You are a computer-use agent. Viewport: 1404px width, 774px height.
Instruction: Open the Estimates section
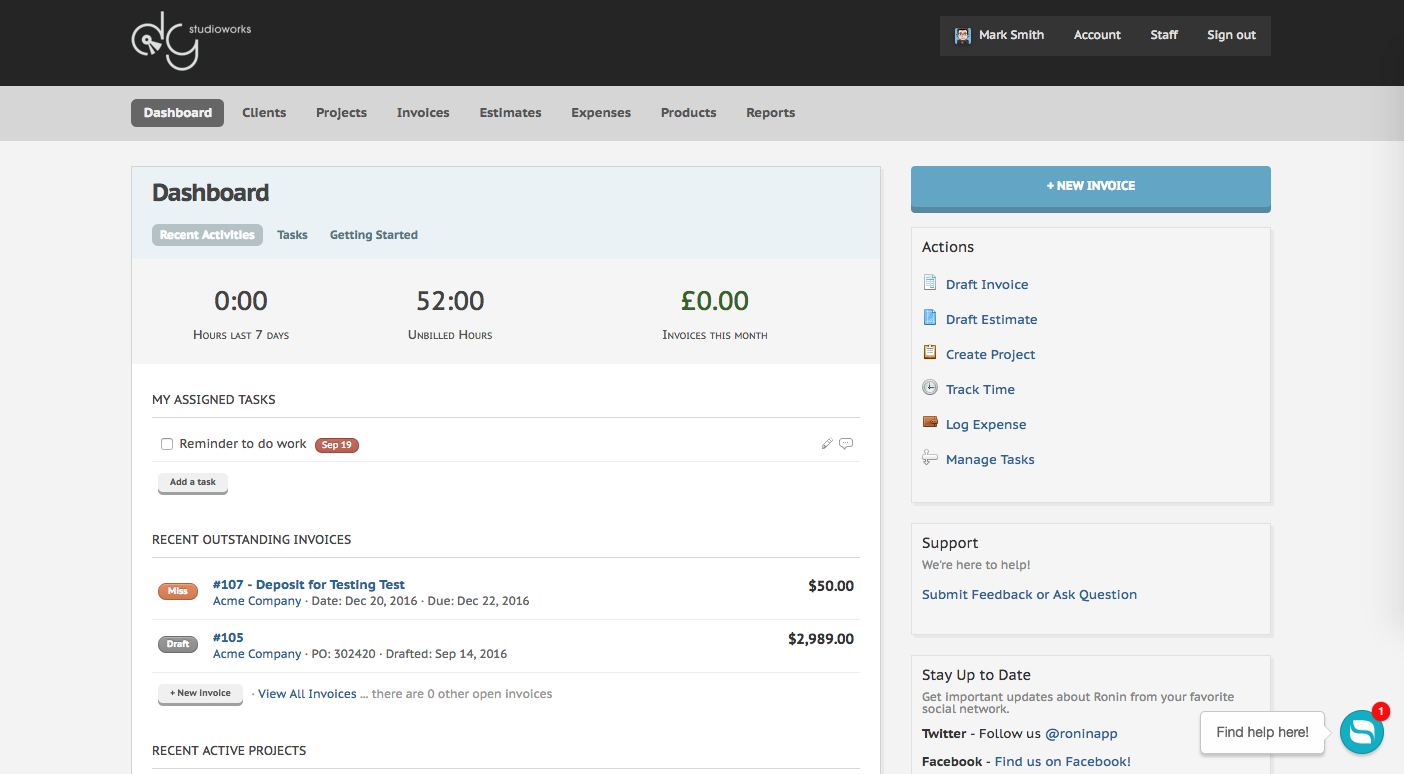click(510, 113)
